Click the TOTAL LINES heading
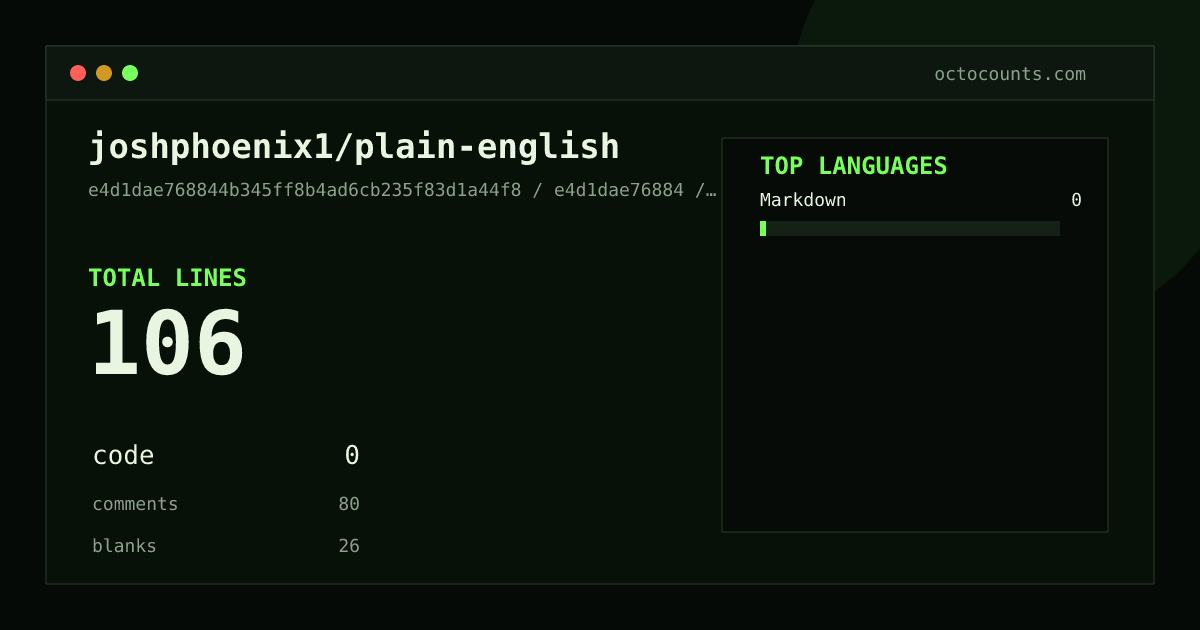This screenshot has width=1200, height=630. [167, 278]
